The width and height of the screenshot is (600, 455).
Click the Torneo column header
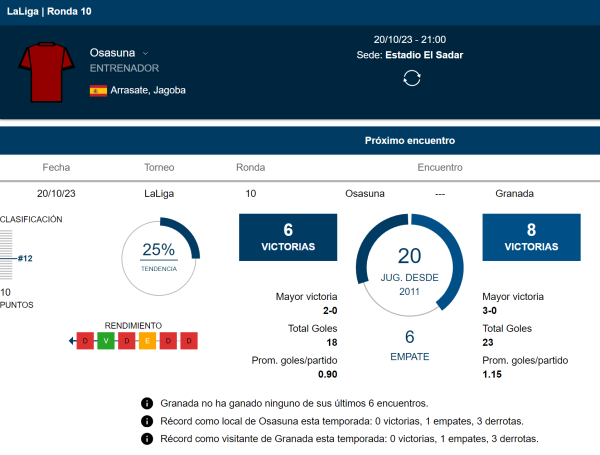pyautogui.click(x=160, y=168)
